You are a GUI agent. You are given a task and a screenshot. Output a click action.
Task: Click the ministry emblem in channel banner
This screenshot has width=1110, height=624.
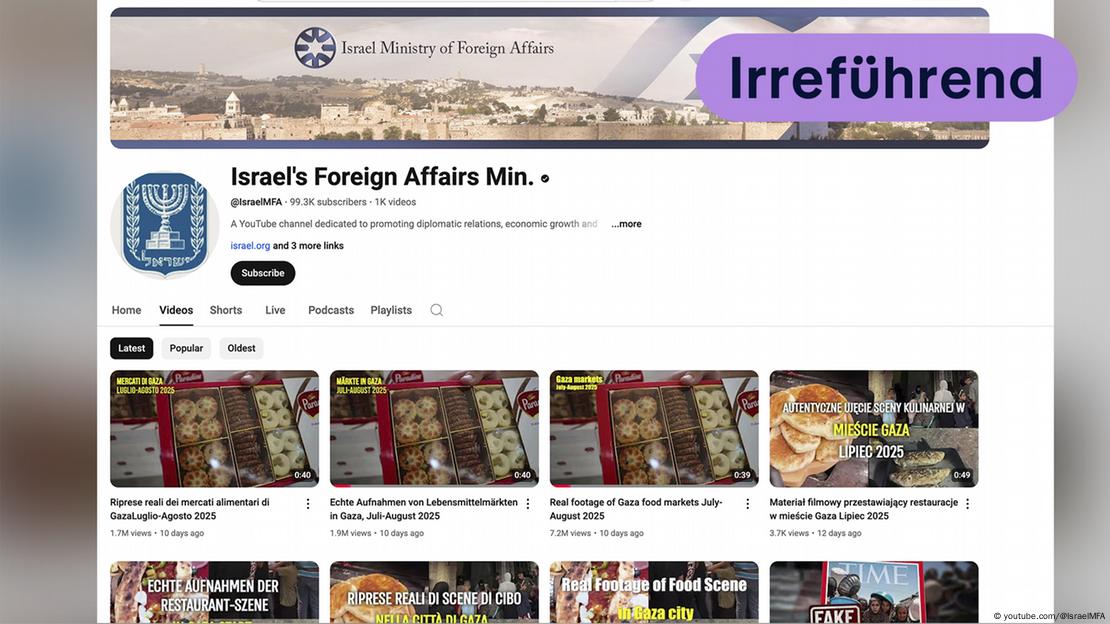315,48
